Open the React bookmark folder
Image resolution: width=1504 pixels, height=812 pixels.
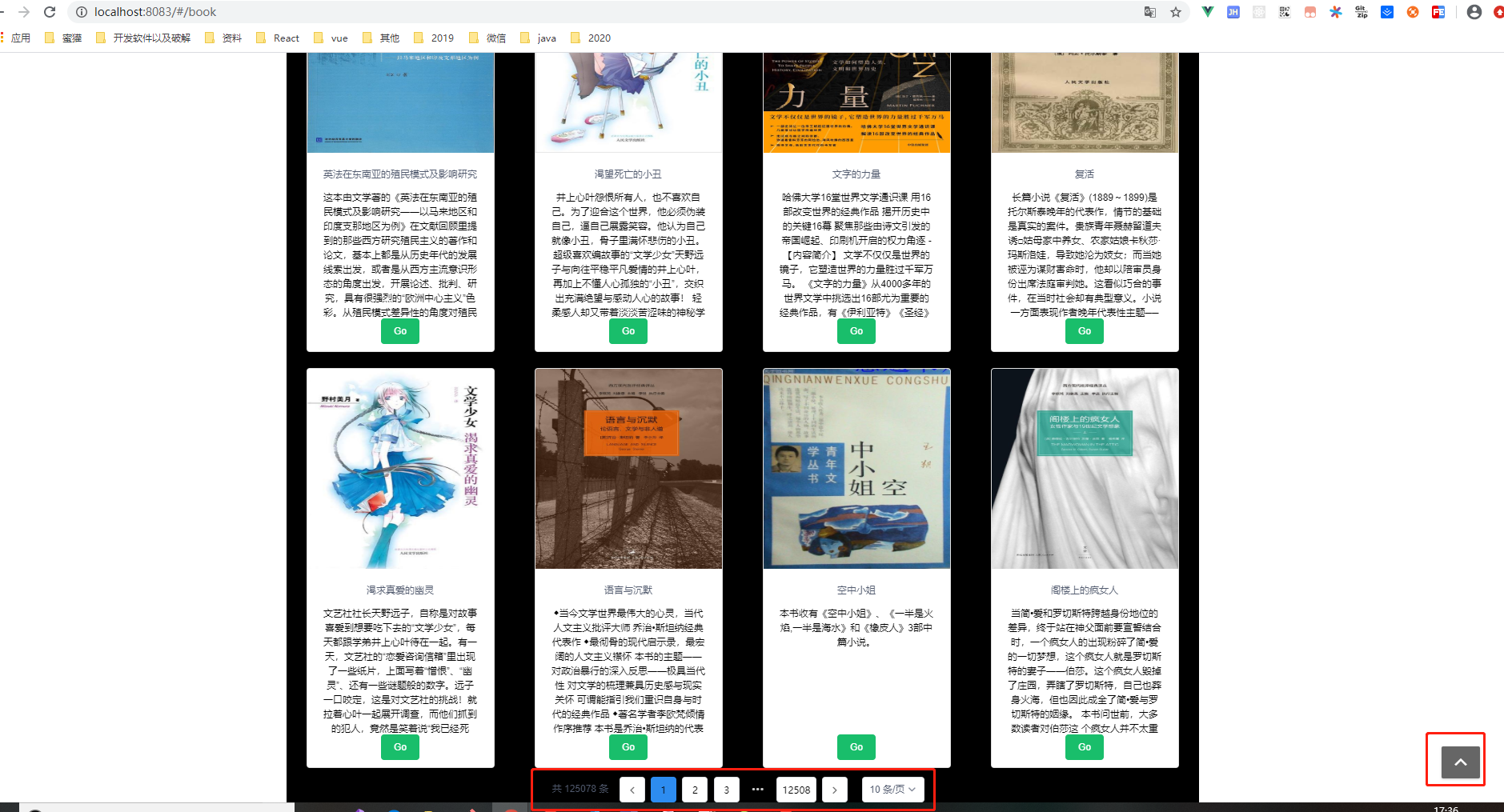[277, 38]
